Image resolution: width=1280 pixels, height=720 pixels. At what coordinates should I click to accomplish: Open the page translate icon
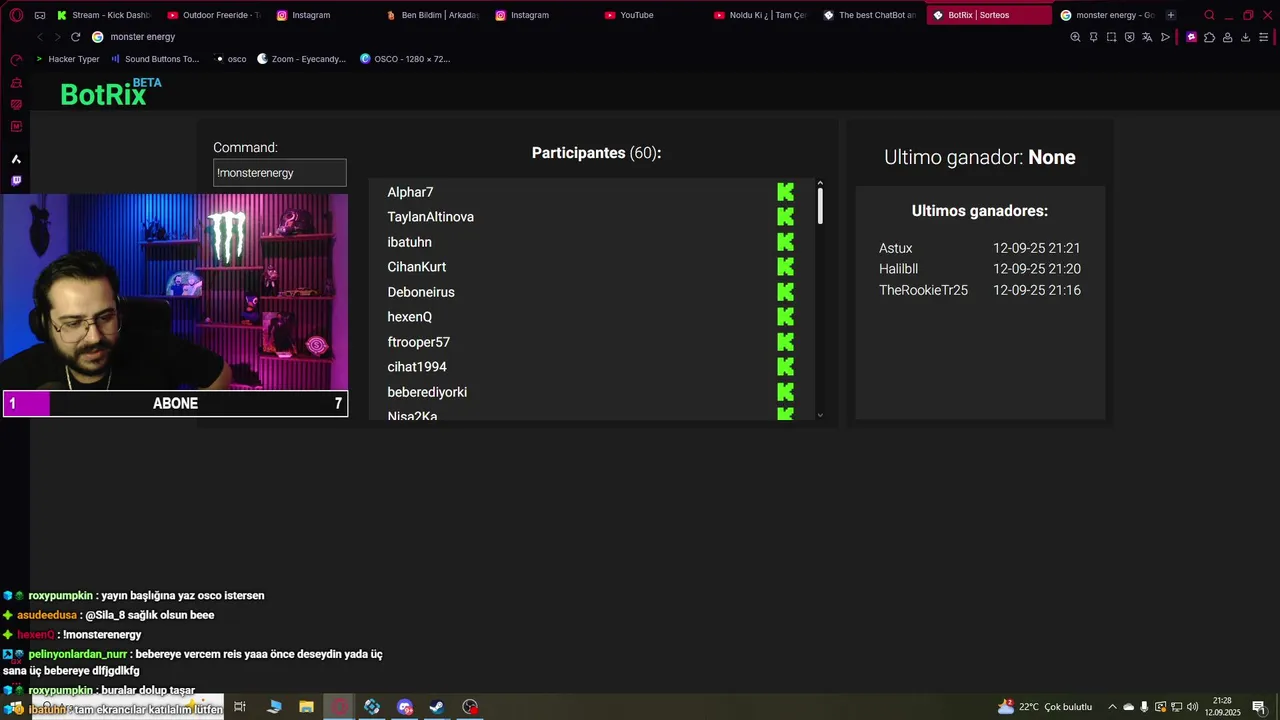click(1148, 37)
